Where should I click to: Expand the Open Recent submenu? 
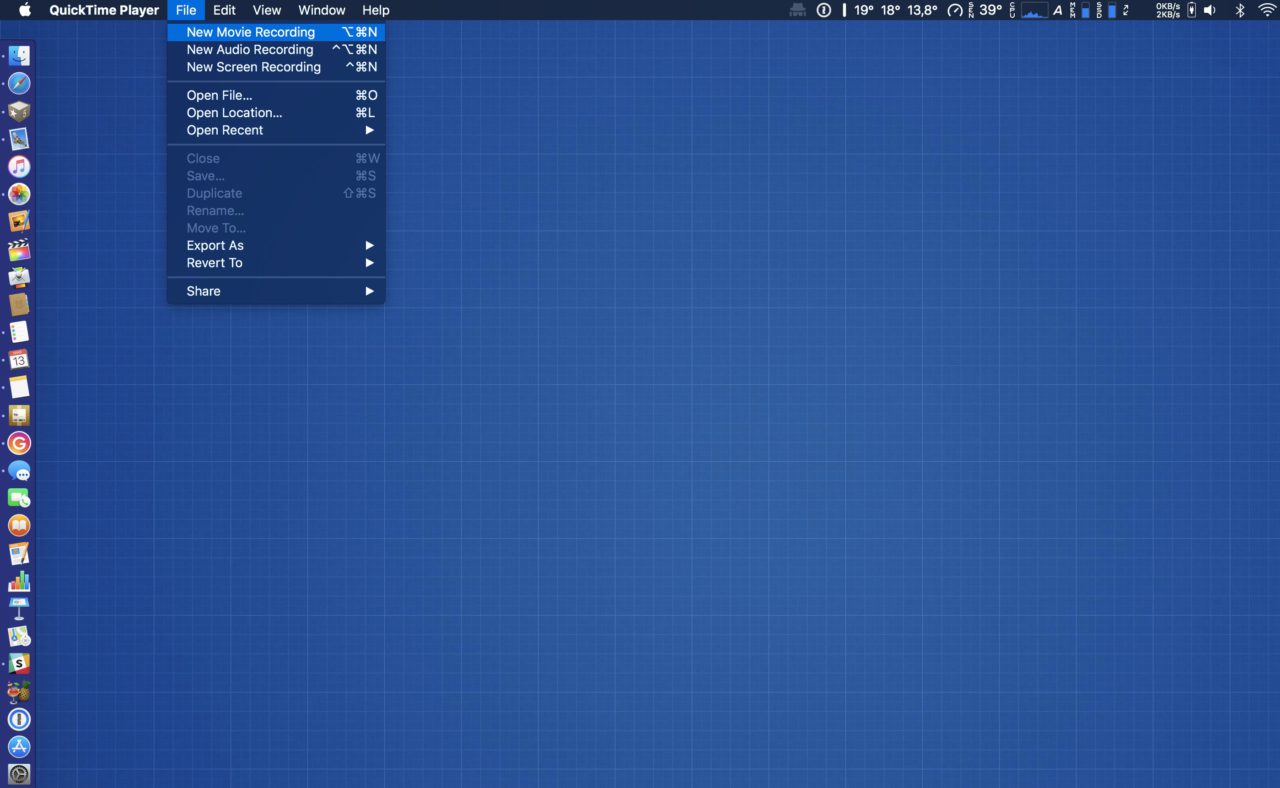[x=276, y=130]
